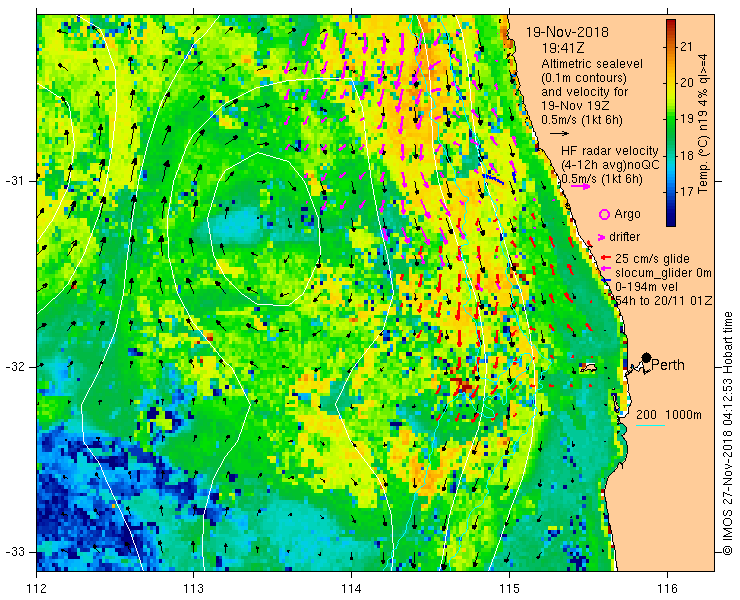Click the 116 longitude axis label
The height and width of the screenshot is (600, 740).
click(x=667, y=589)
